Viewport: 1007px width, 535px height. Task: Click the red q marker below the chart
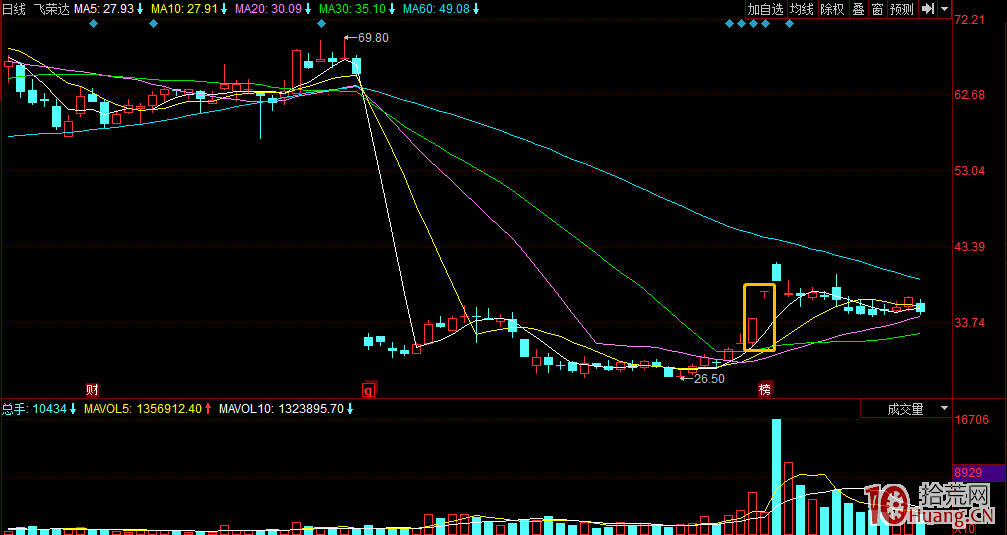[x=369, y=389]
